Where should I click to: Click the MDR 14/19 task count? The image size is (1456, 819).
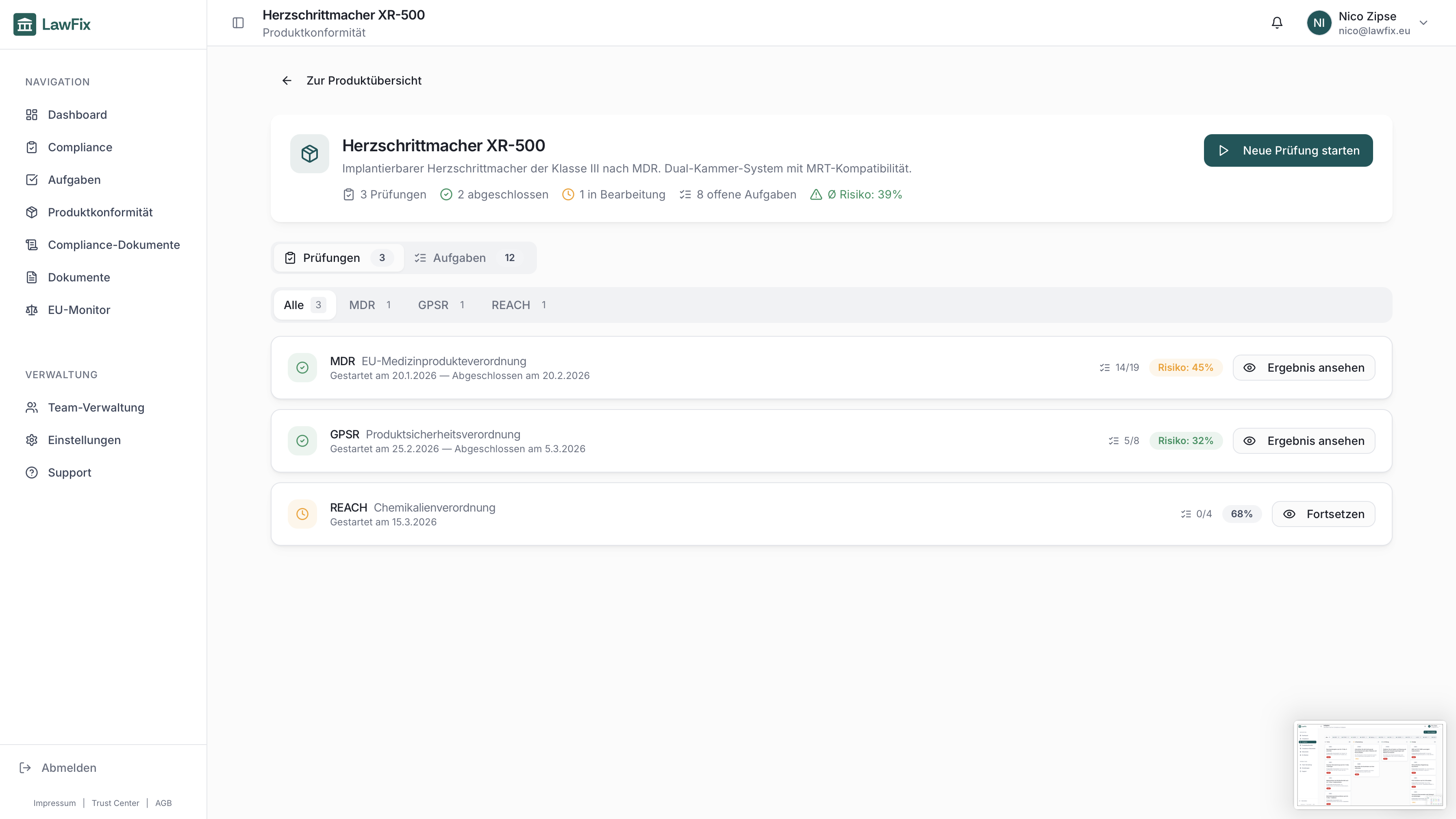click(1119, 368)
